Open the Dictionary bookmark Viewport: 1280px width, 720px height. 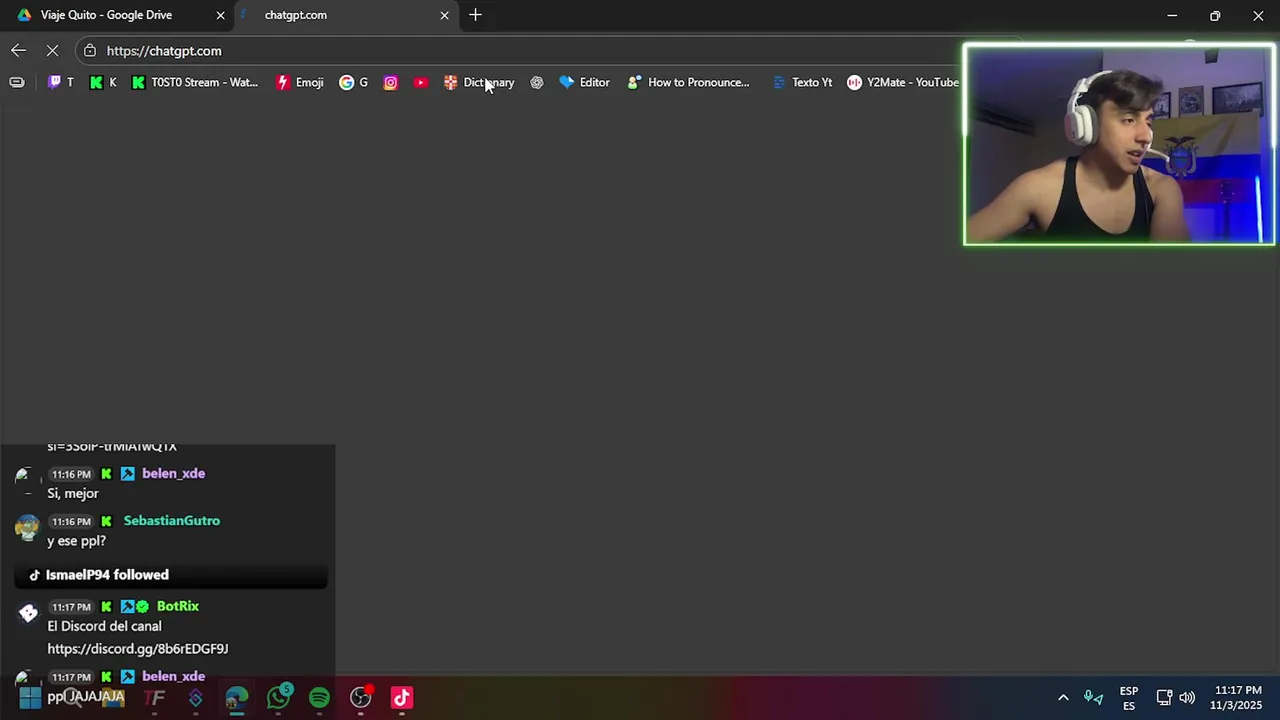click(x=479, y=82)
